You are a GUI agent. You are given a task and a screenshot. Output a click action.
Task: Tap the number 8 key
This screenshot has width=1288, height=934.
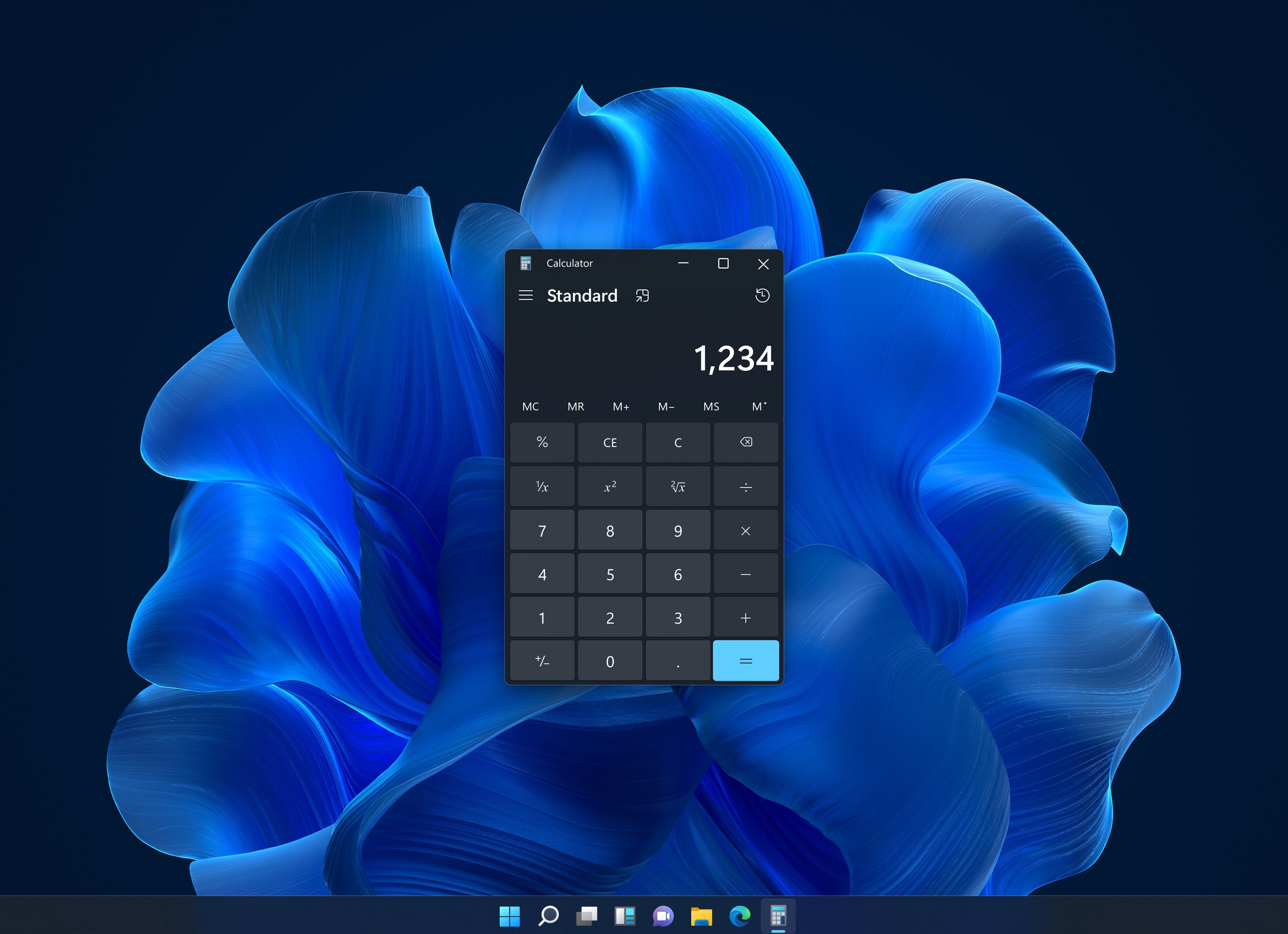click(x=610, y=530)
